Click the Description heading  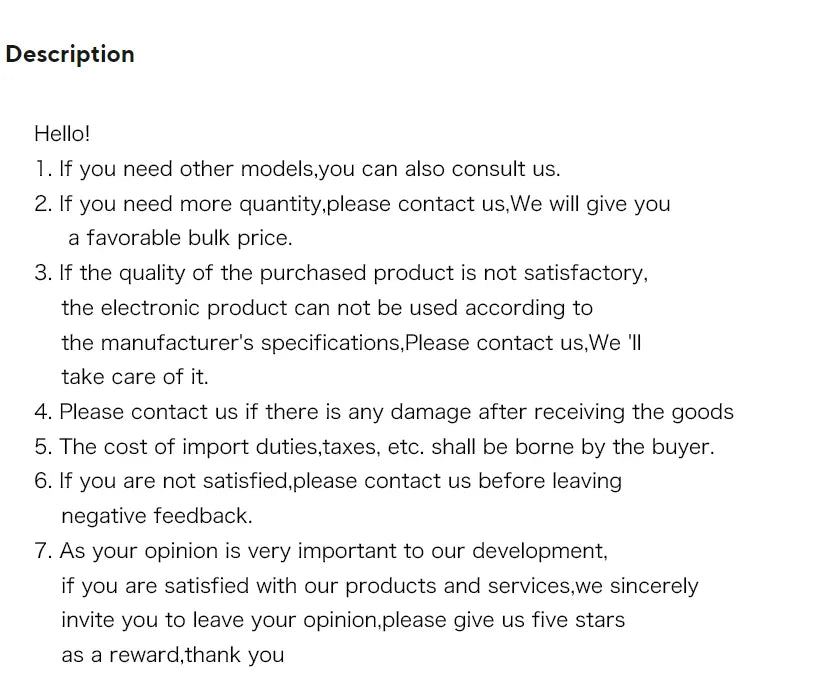[70, 55]
